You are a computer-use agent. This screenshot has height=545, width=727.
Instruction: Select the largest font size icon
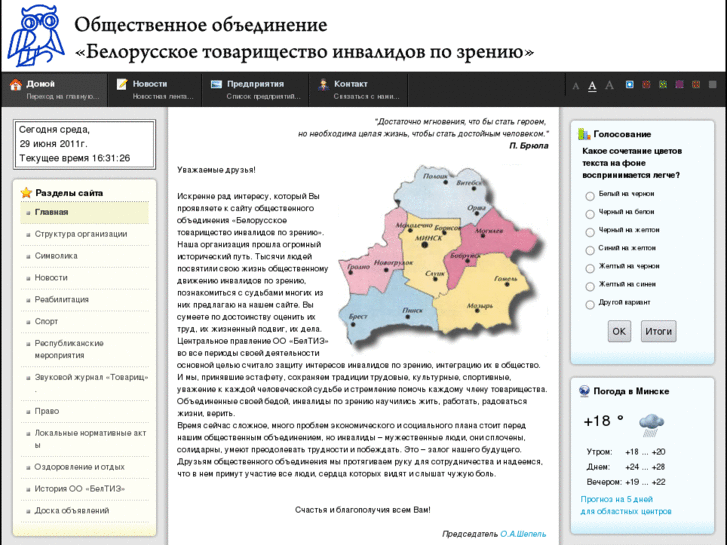coord(609,86)
